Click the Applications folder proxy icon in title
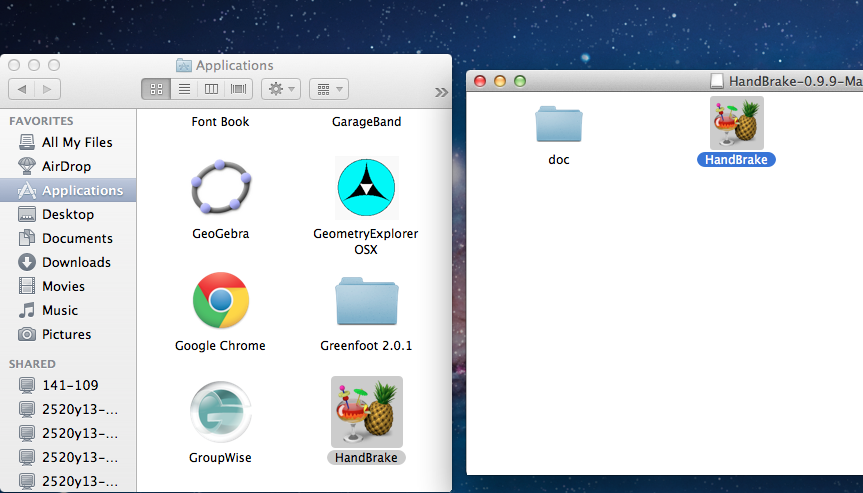 [184, 65]
